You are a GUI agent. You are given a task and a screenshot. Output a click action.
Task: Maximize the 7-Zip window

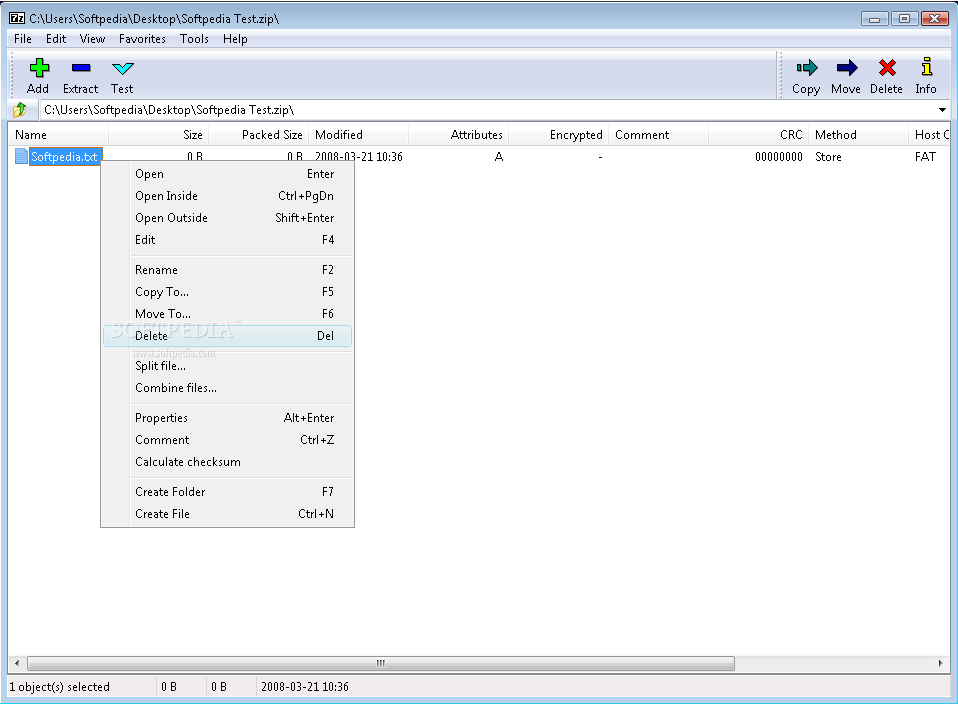(904, 19)
